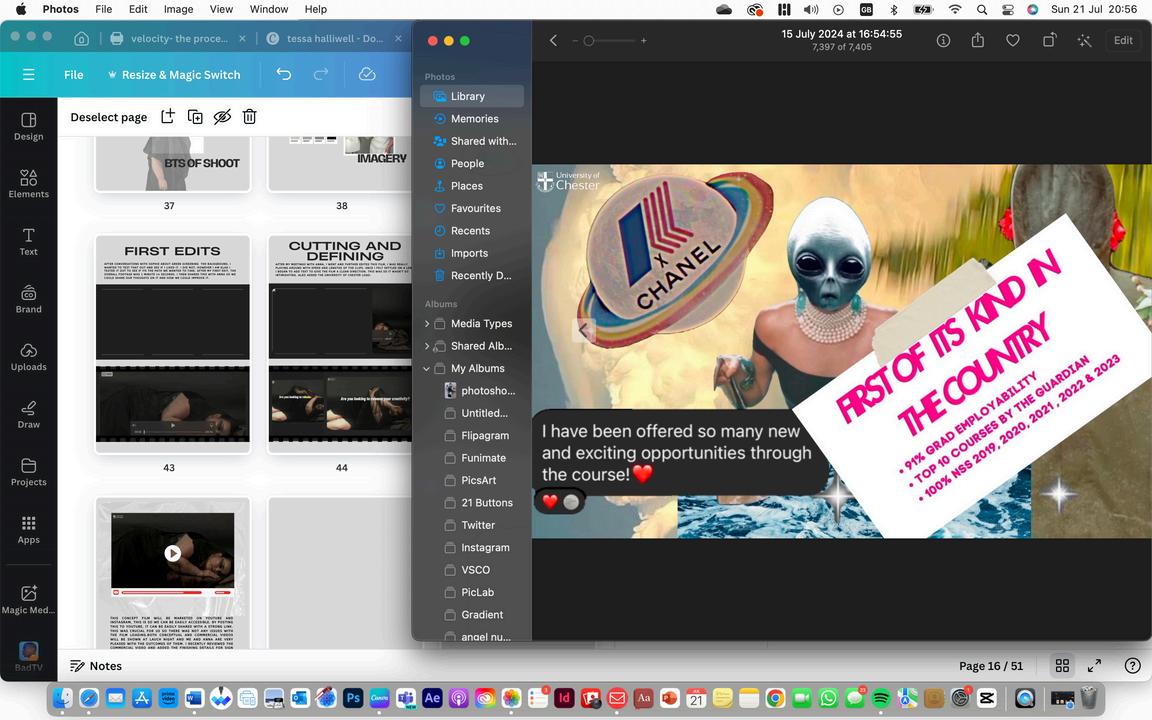Screen dimensions: 1152x720
Task: Open Photoshop from the Dock
Action: point(353,698)
